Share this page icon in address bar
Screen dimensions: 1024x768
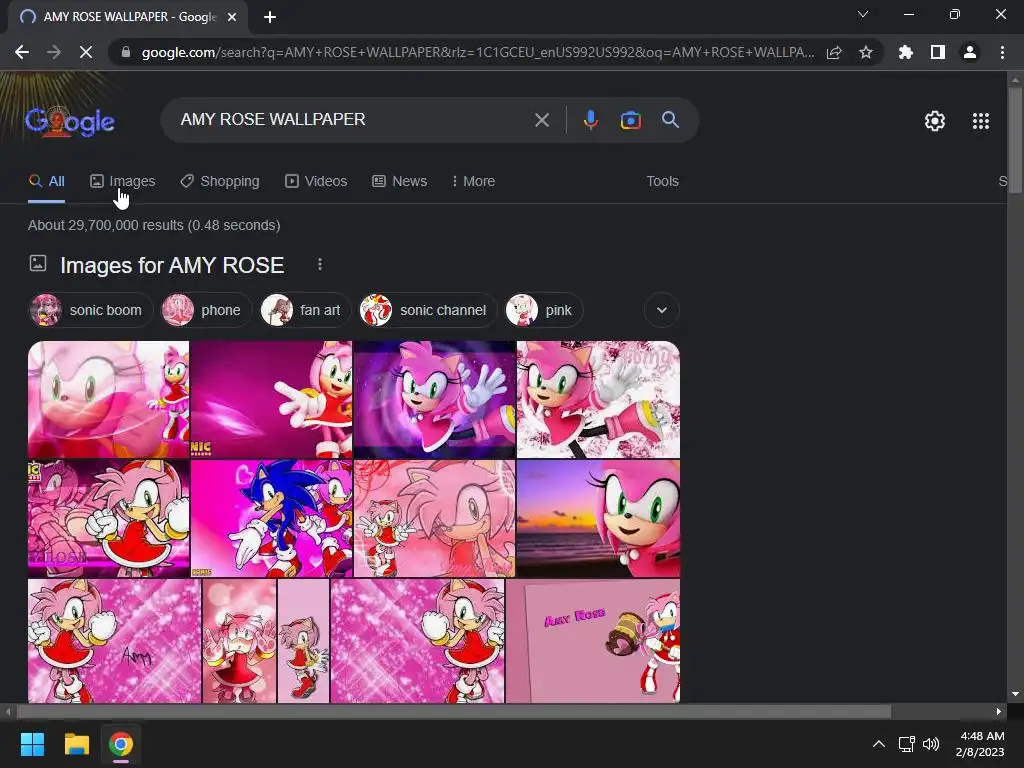(x=834, y=52)
